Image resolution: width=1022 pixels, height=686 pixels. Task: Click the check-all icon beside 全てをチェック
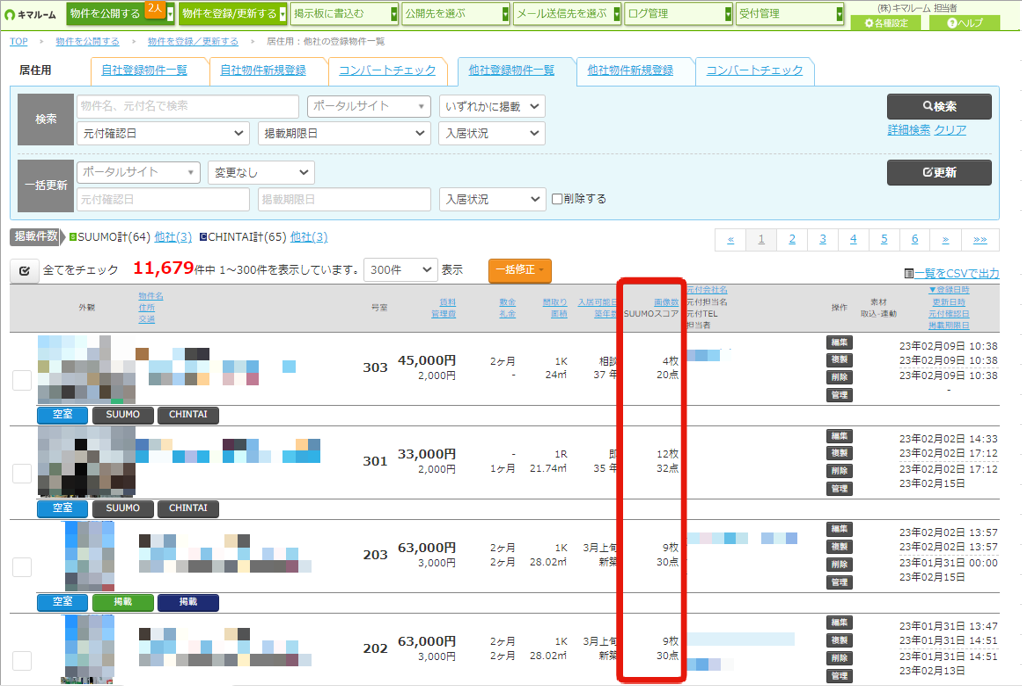[24, 271]
